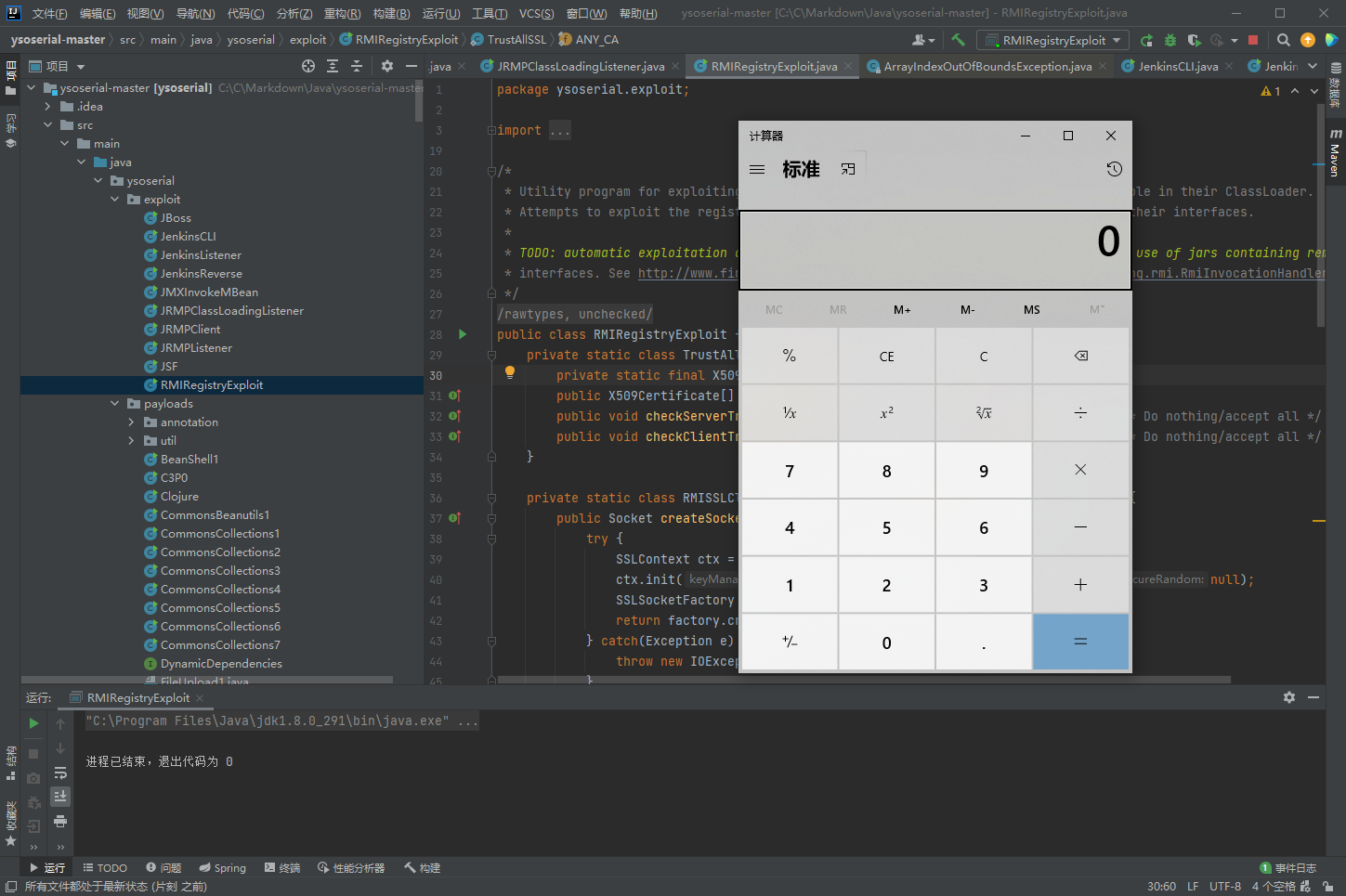Click the print icon in Run console

tap(60, 822)
